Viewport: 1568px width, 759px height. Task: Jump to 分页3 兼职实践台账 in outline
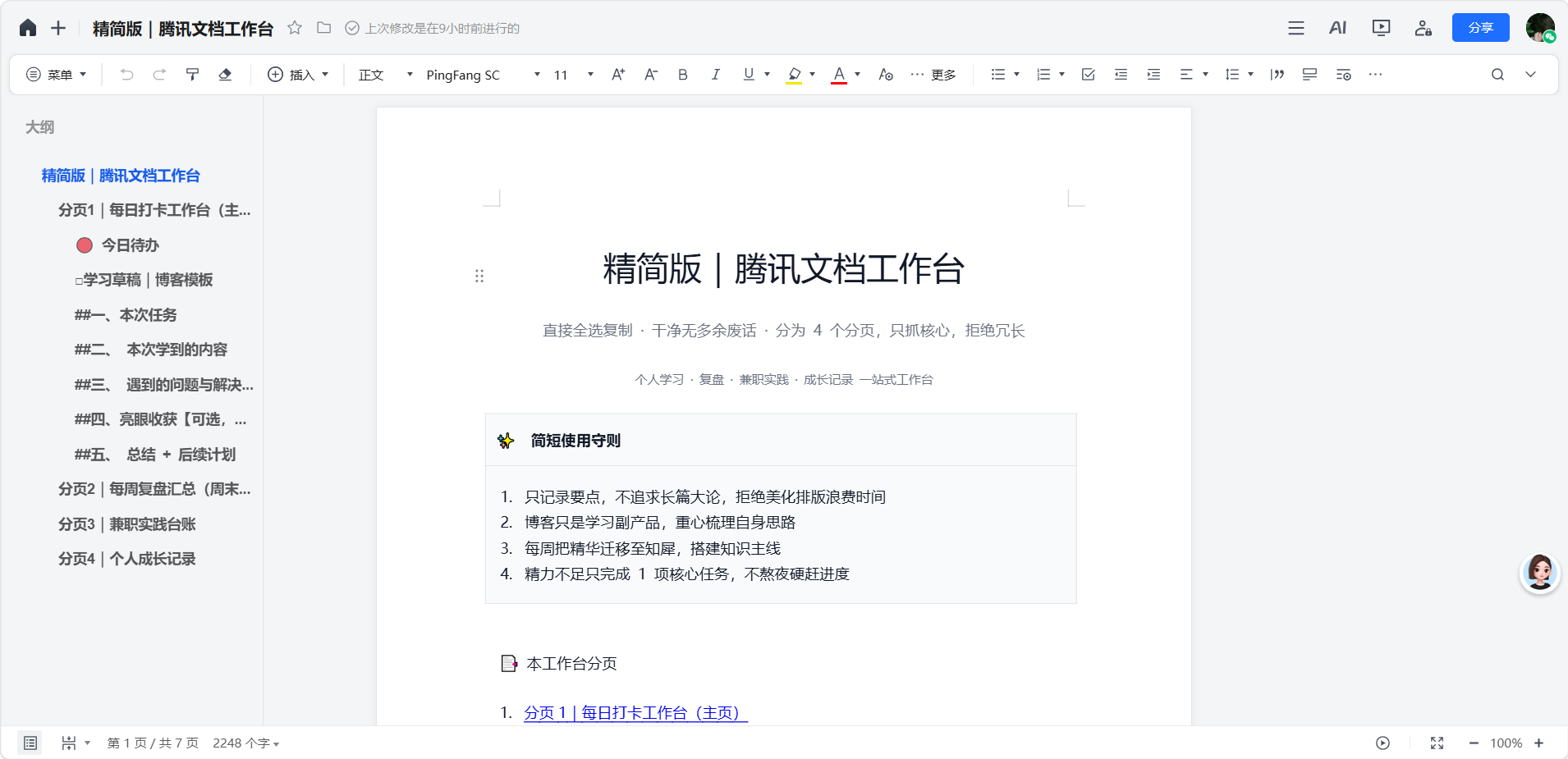point(126,524)
